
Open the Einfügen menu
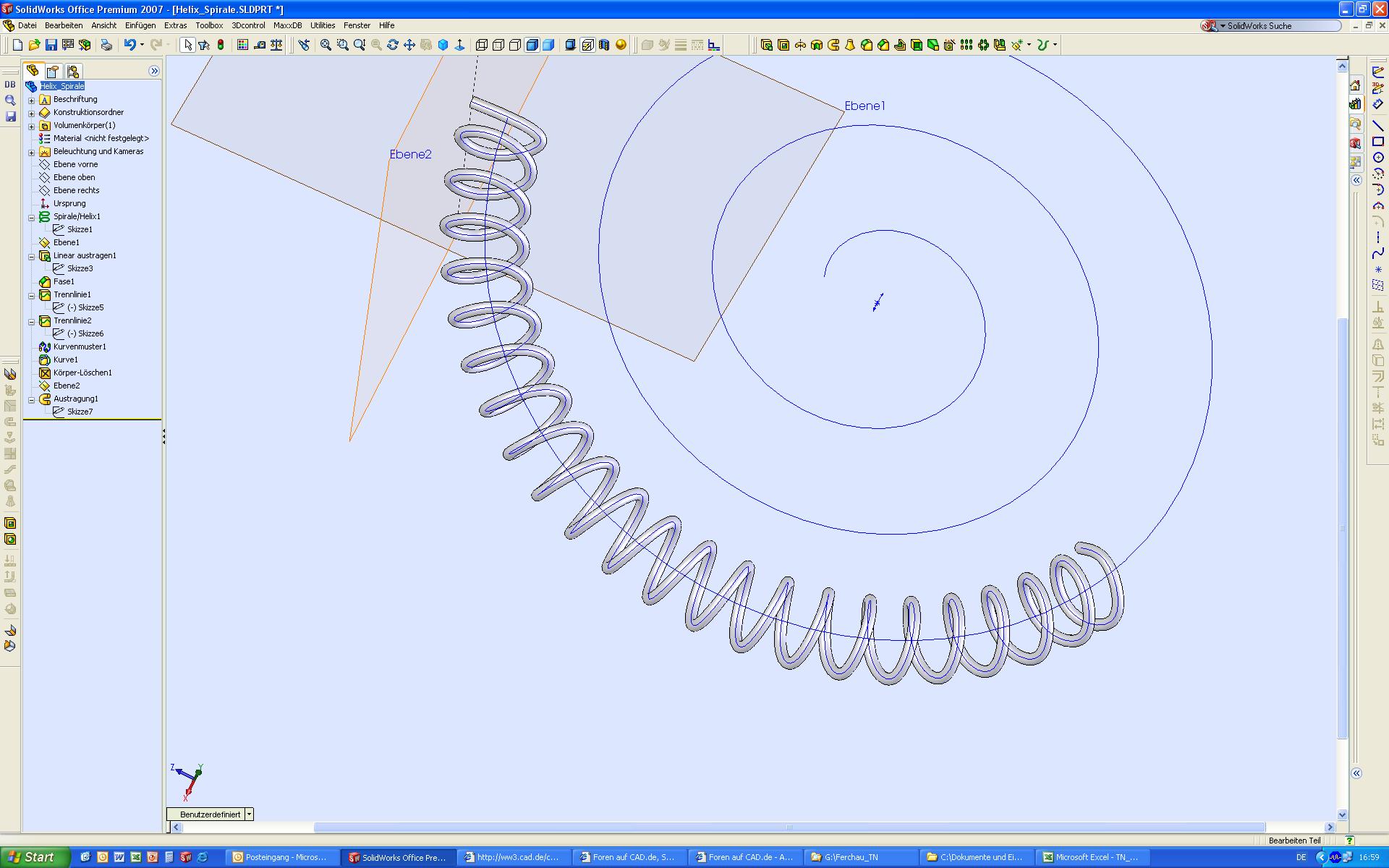pos(139,25)
